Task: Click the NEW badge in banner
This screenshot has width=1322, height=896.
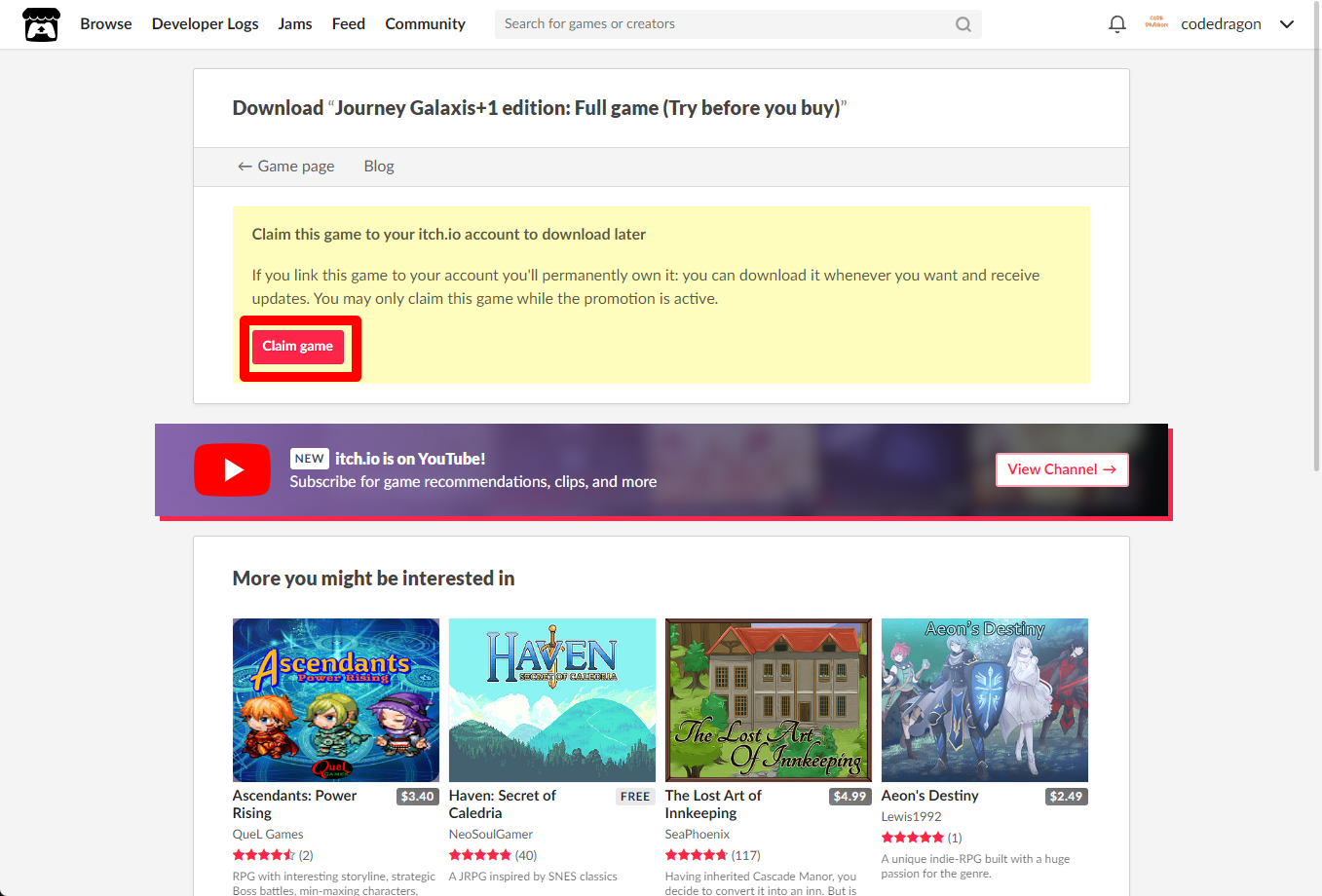Action: 310,459
